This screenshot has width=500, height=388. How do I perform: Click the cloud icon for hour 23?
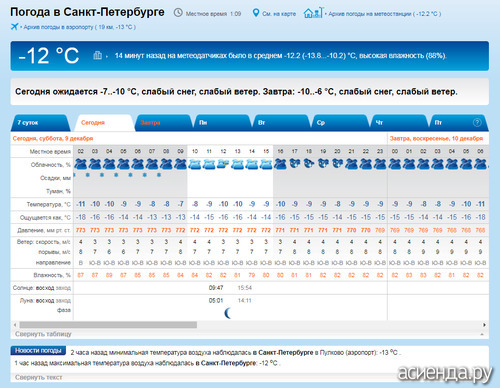[380, 164]
